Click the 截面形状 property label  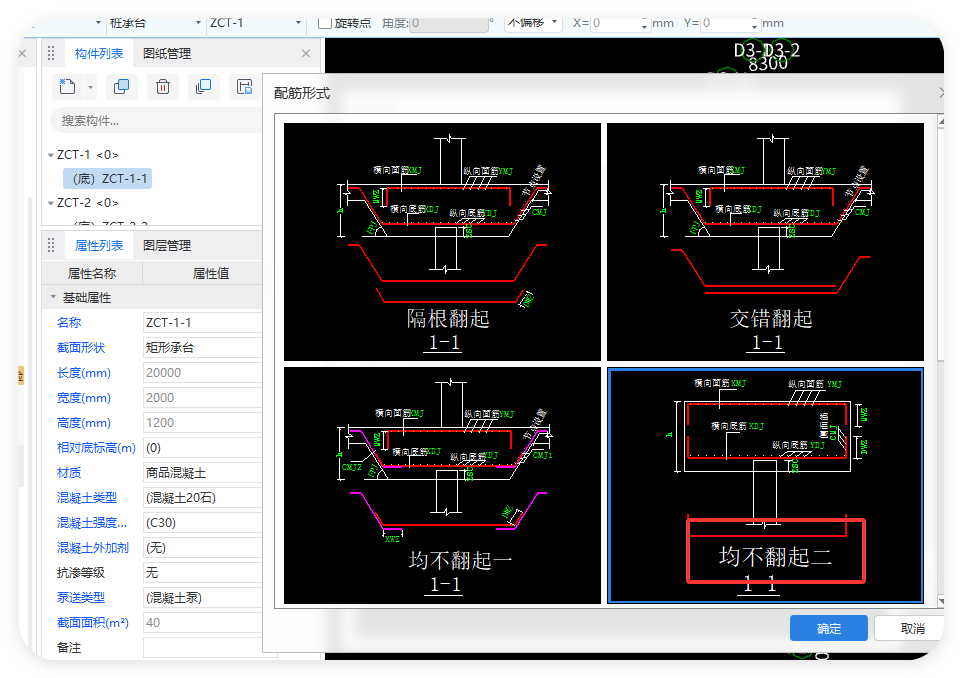pyautogui.click(x=81, y=348)
